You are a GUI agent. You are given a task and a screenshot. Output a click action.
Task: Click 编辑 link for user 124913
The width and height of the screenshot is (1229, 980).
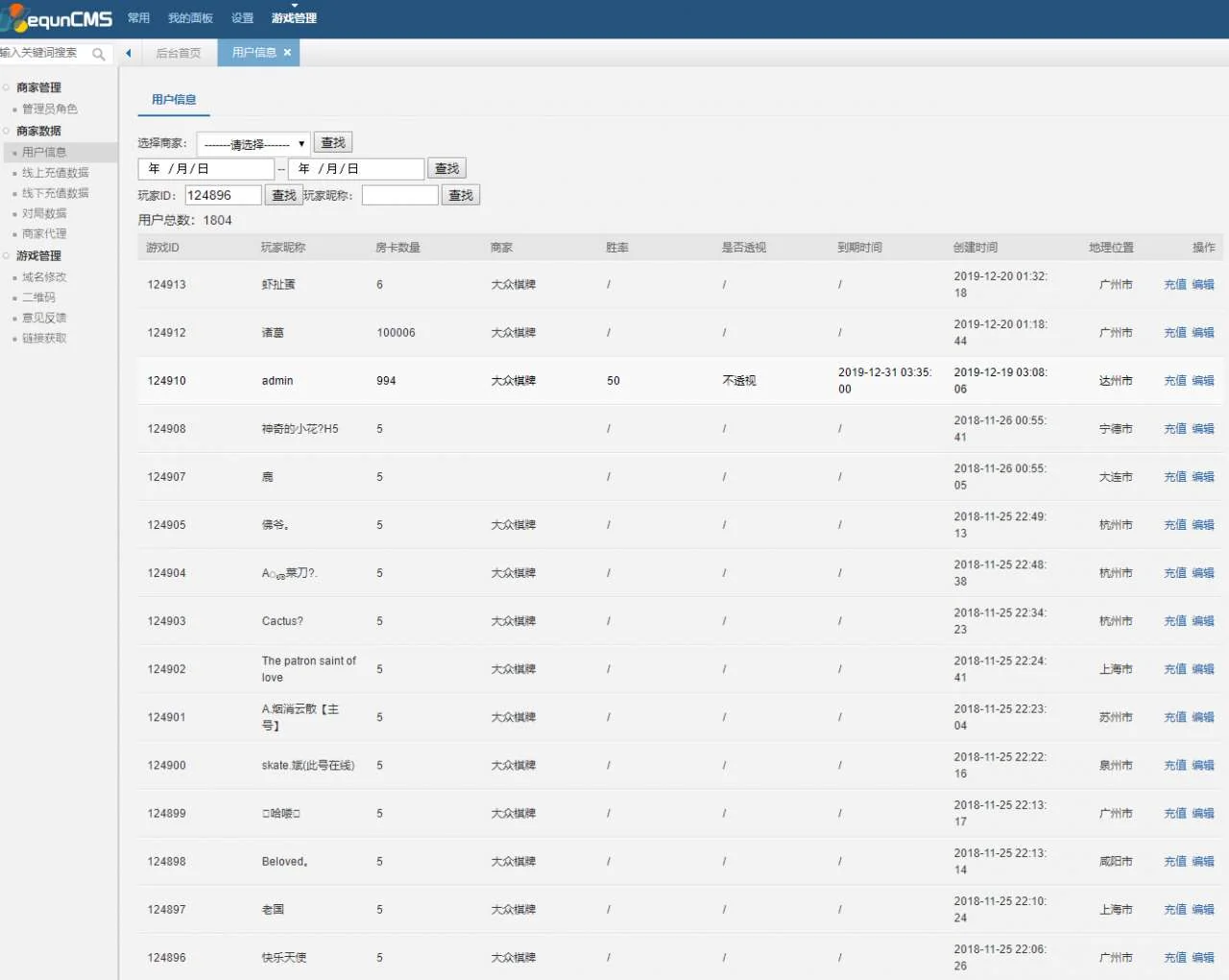coord(1202,285)
